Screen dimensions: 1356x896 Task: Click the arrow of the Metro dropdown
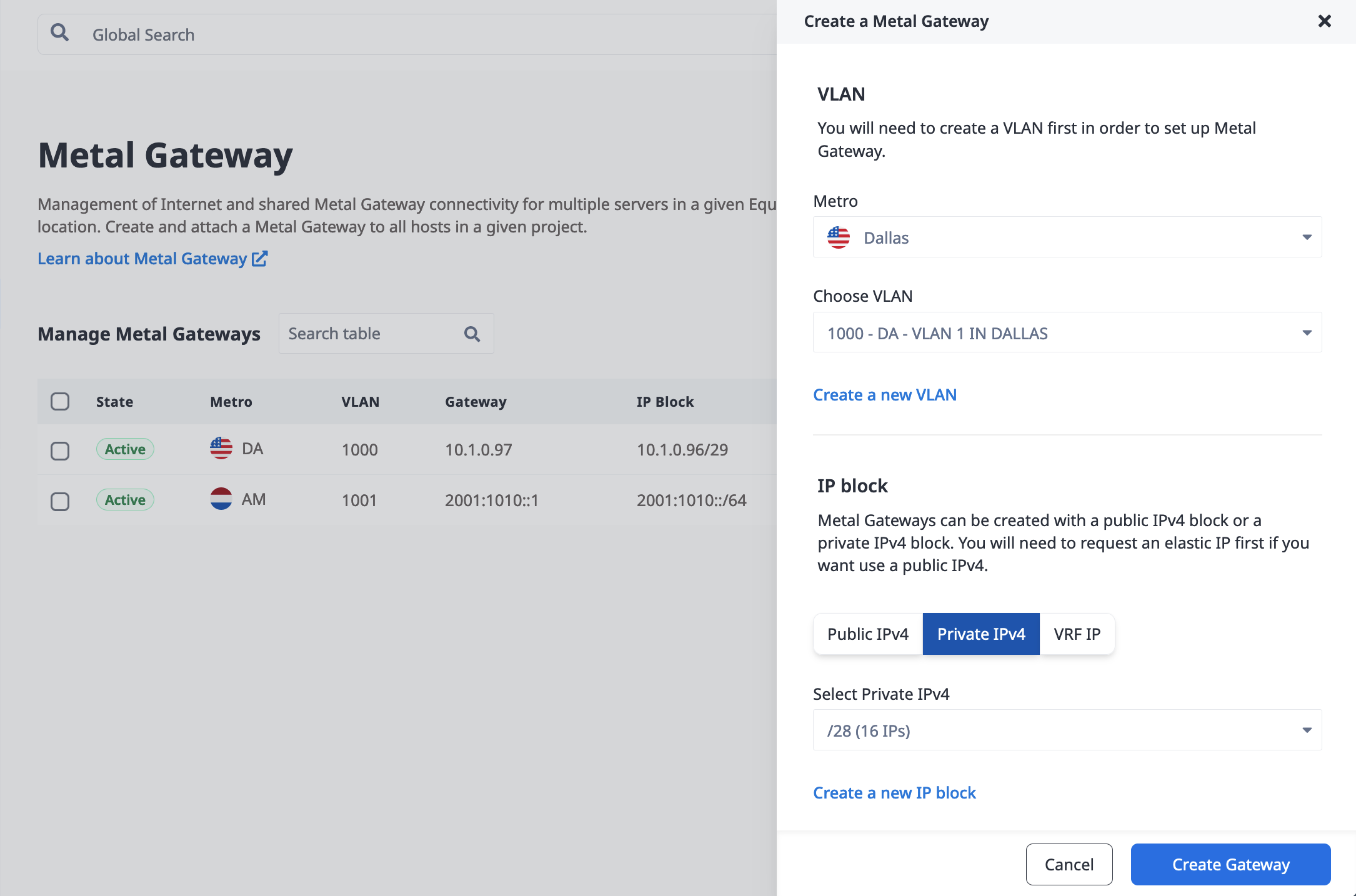1307,237
